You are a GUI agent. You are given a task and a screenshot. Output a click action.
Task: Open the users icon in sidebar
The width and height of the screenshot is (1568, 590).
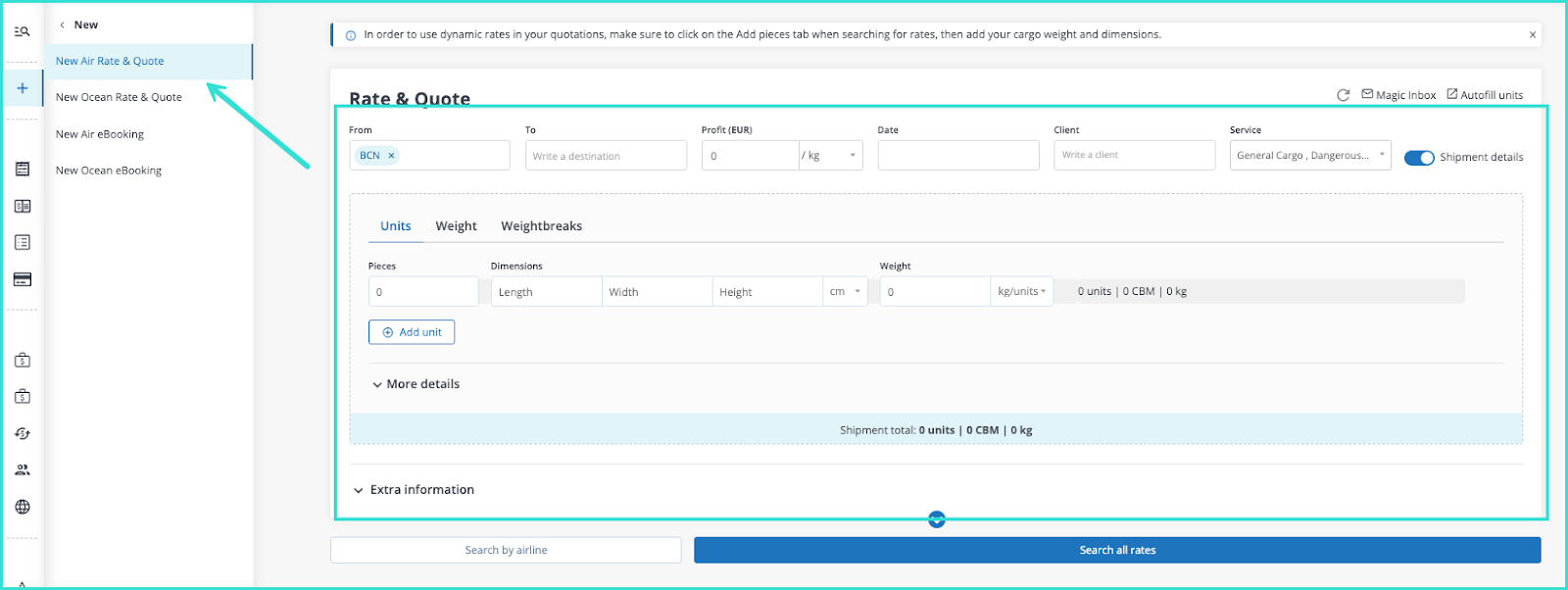(x=22, y=469)
